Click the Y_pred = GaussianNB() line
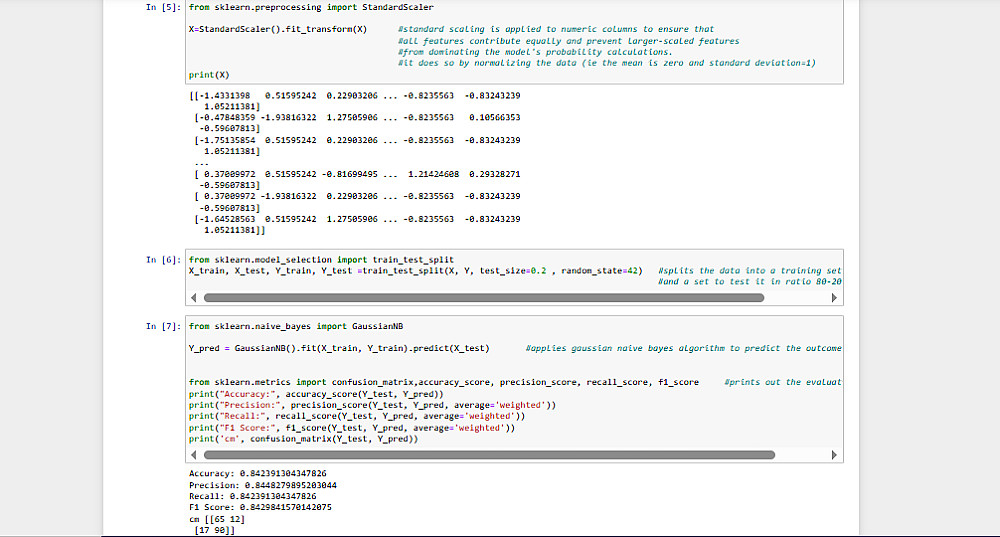 pos(339,348)
